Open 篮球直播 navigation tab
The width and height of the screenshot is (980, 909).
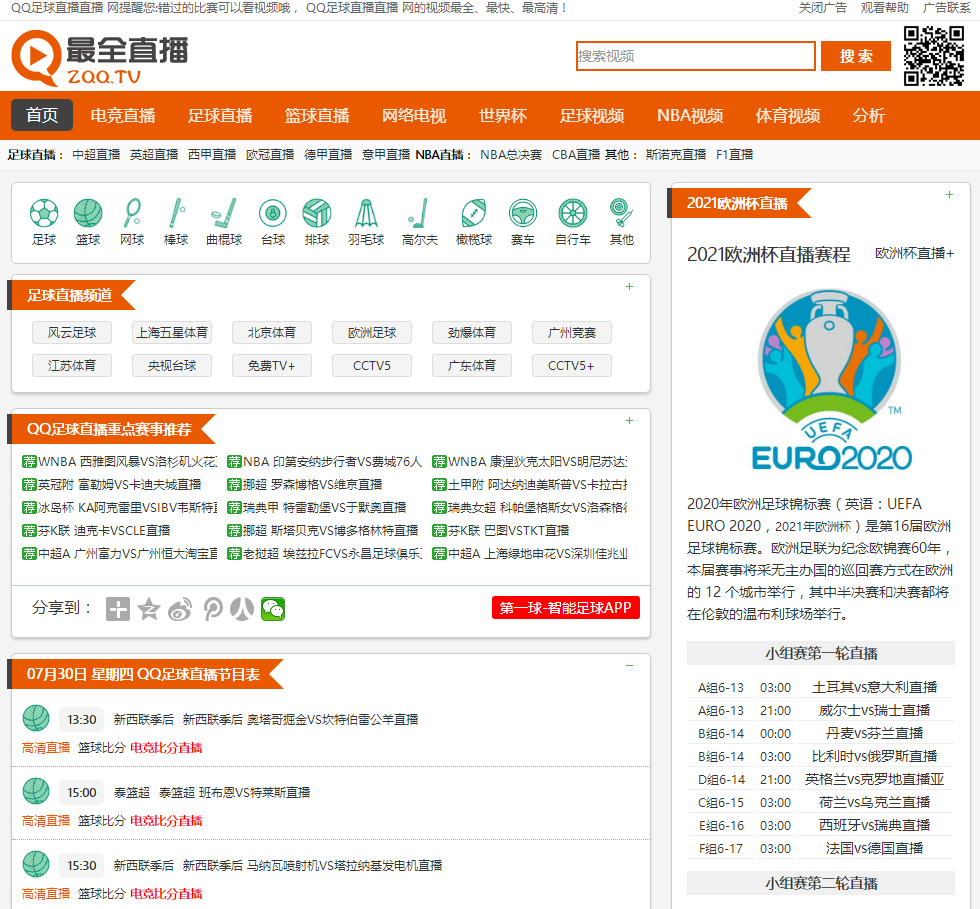(317, 115)
